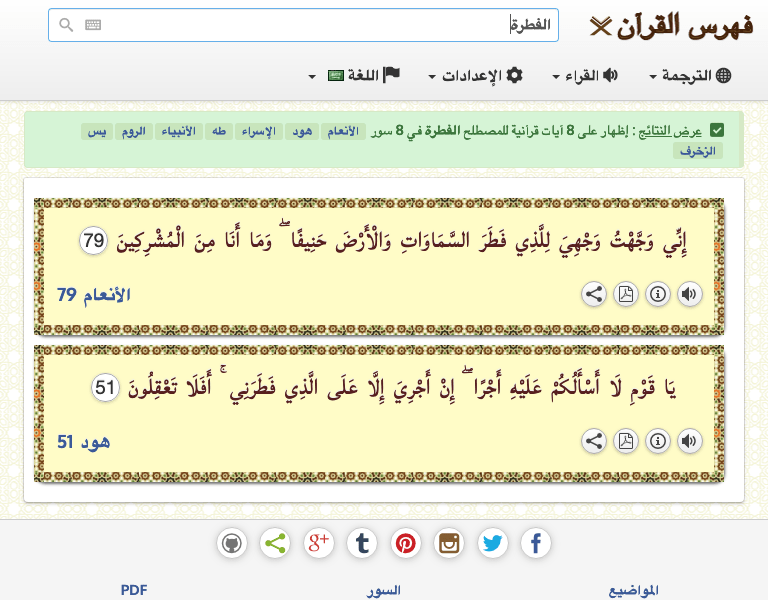The height and width of the screenshot is (600, 768).
Task: Expand the القراء reciters dropdown
Action: [585, 75]
